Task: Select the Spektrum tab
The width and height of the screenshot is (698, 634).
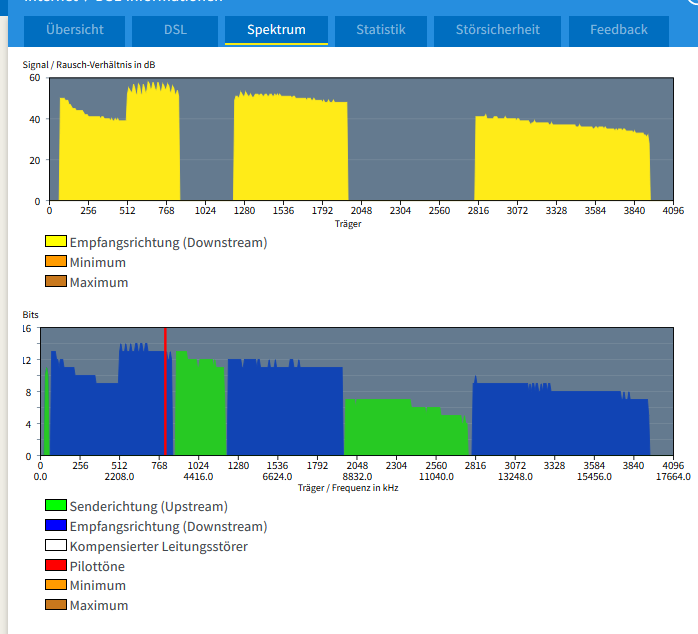Action: coord(276,30)
